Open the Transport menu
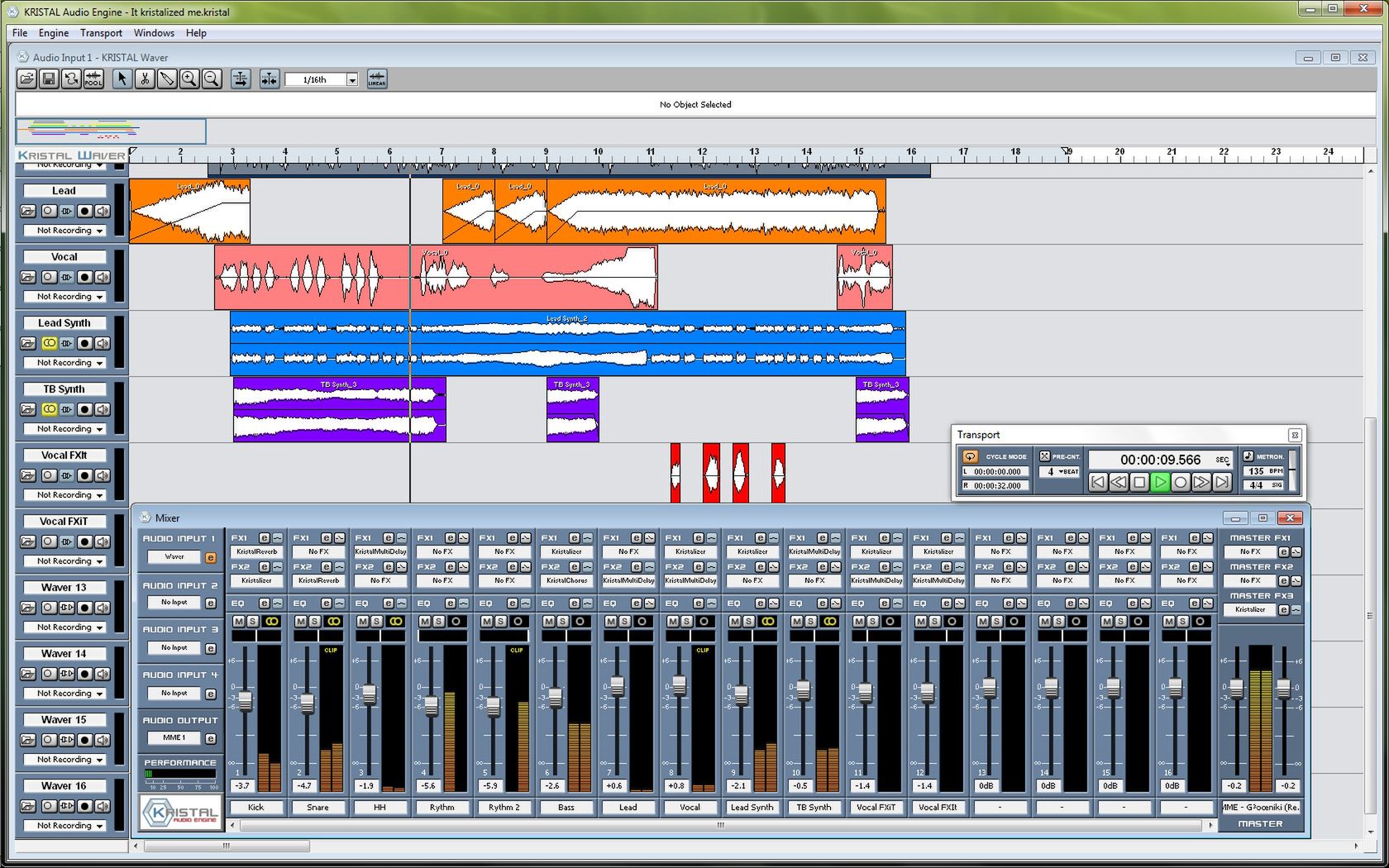This screenshot has width=1389, height=868. coord(101,33)
